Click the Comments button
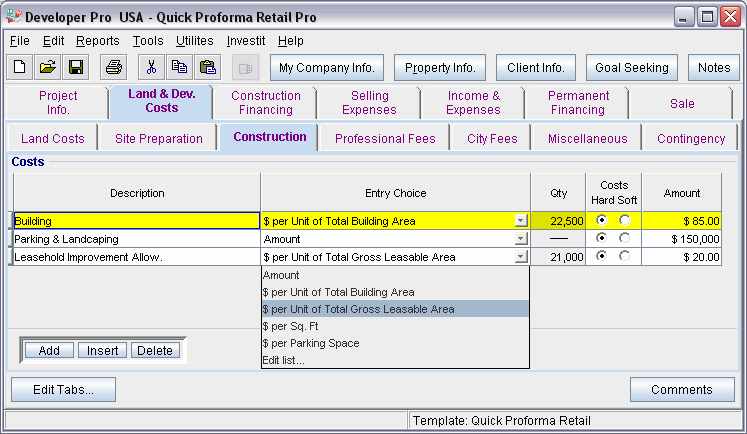 [682, 390]
